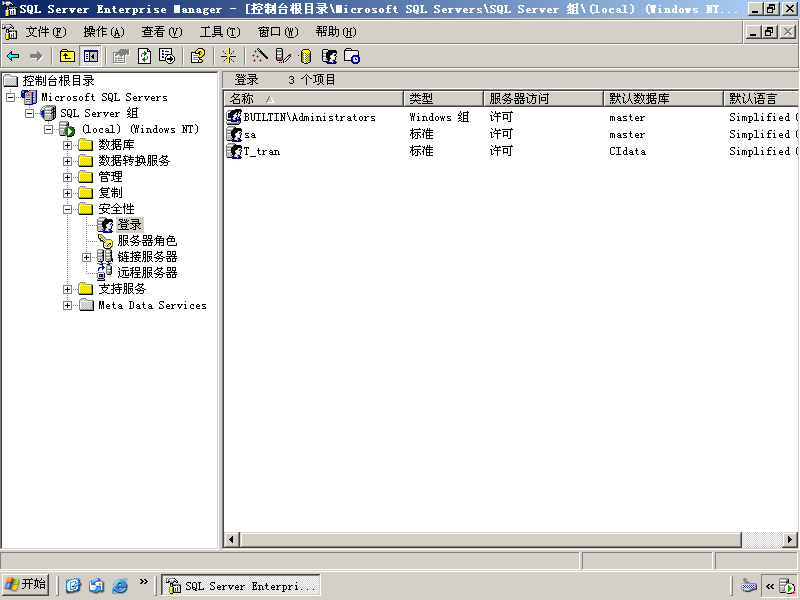Select the SQL Server 组 icon
Image resolution: width=800 pixels, height=600 pixels.
click(48, 113)
